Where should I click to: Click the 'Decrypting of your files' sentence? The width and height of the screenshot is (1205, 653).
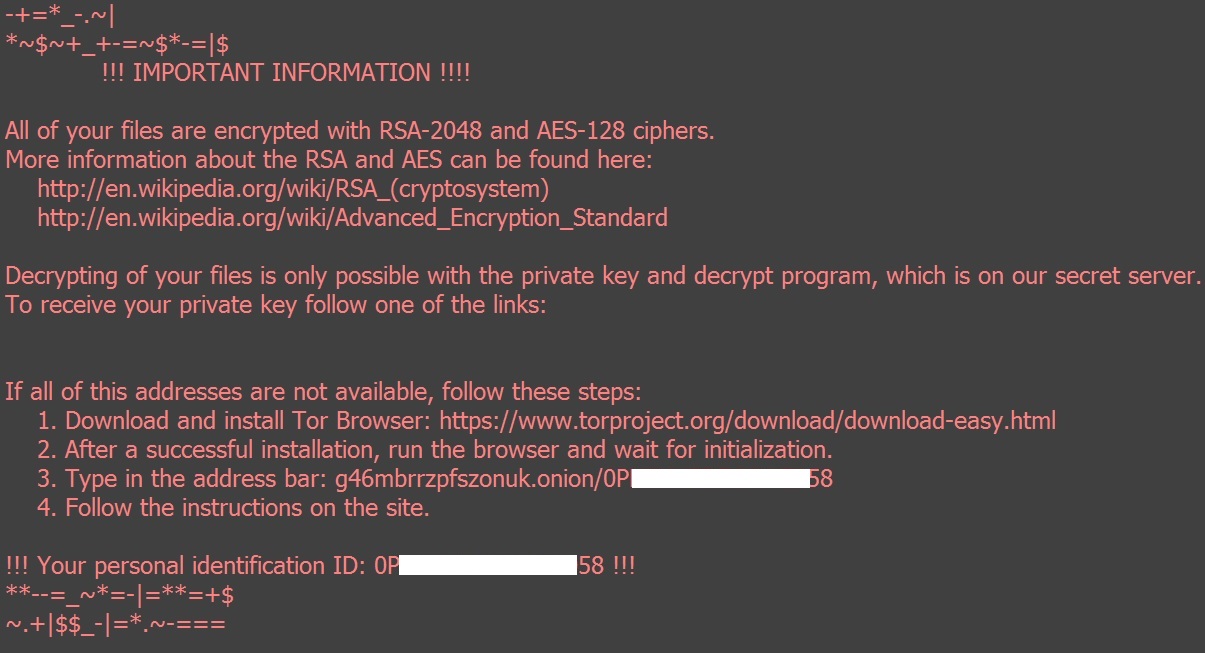coord(602,276)
